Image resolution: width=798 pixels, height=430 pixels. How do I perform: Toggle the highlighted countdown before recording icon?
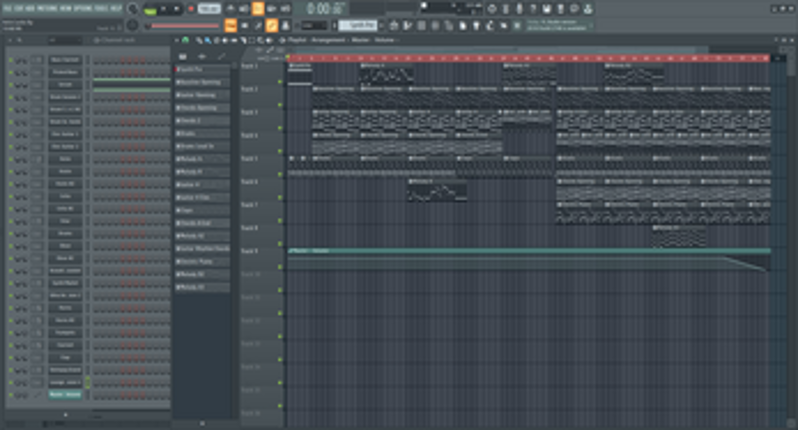click(258, 8)
